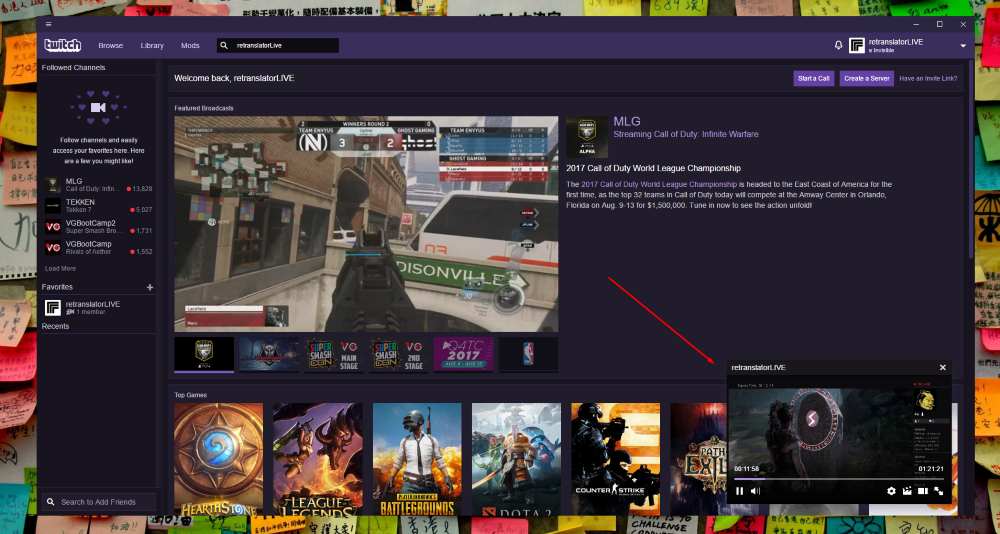Screen dimensions: 1000x534
Task: Open the mini player settings gear
Action: tap(891, 491)
